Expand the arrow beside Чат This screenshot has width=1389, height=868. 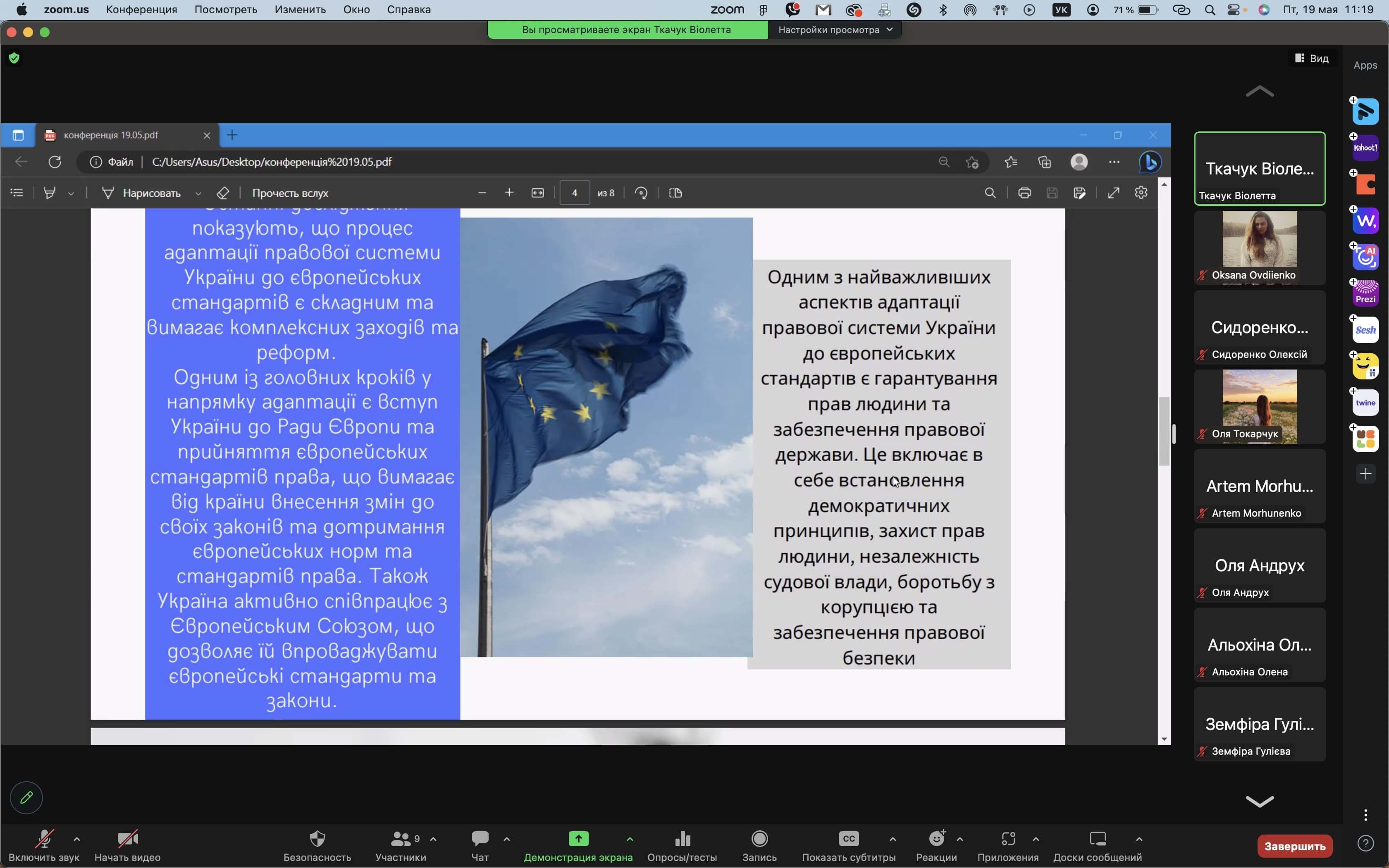click(507, 839)
